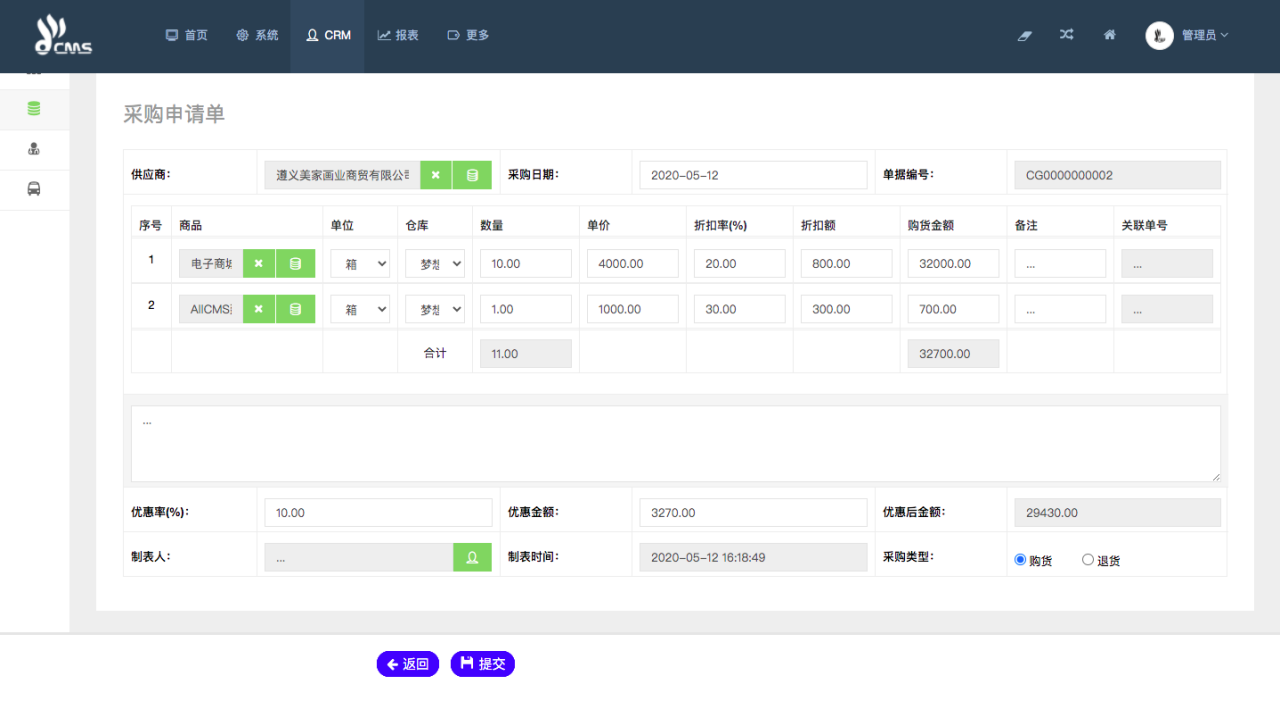The width and height of the screenshot is (1280, 701).
Task: Click the 提交 button to submit
Action: click(x=482, y=664)
